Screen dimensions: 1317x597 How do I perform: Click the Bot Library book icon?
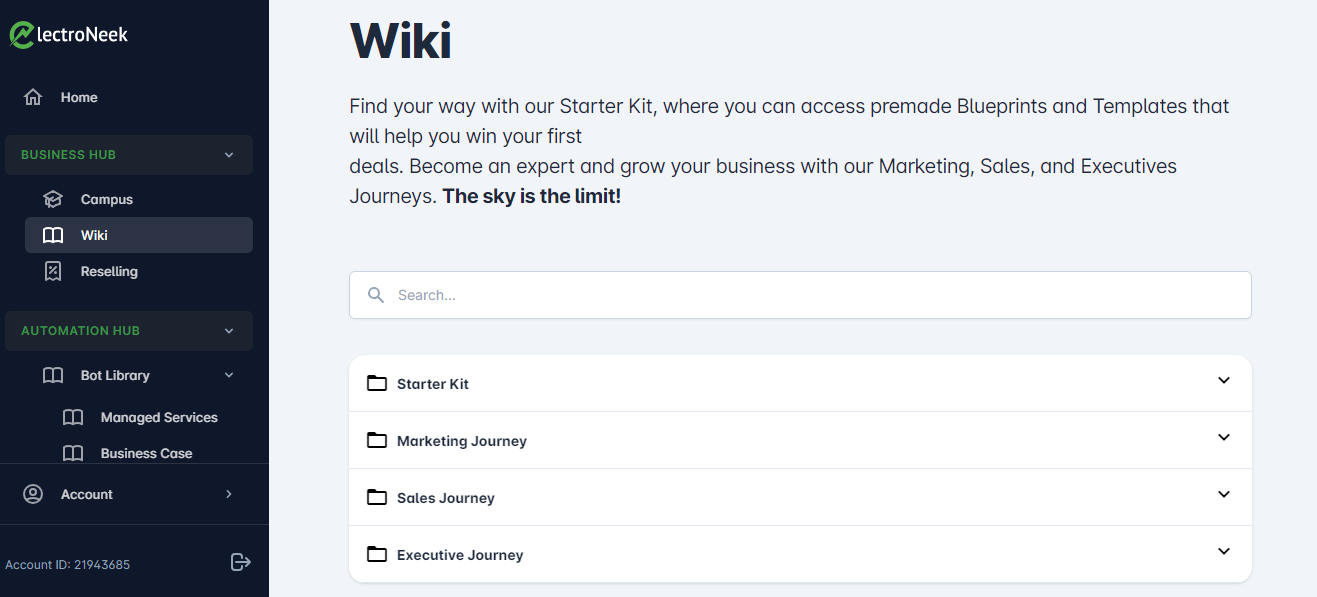[53, 375]
